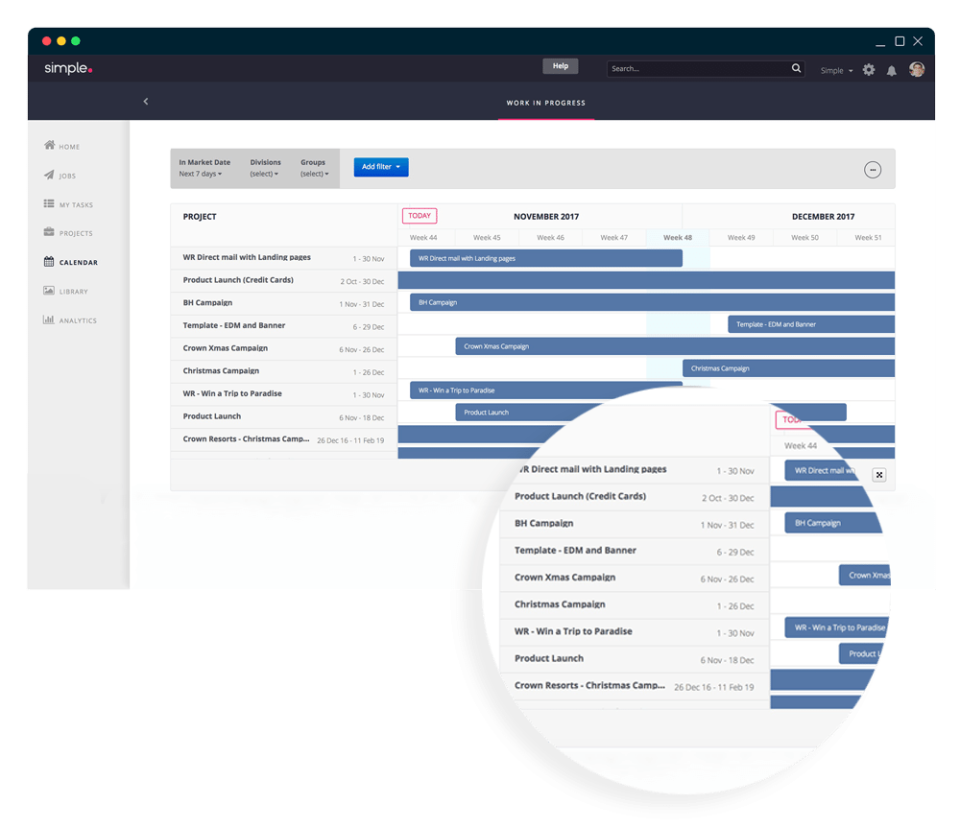The height and width of the screenshot is (828, 960).
Task: Click the Help button
Action: pyautogui.click(x=560, y=66)
